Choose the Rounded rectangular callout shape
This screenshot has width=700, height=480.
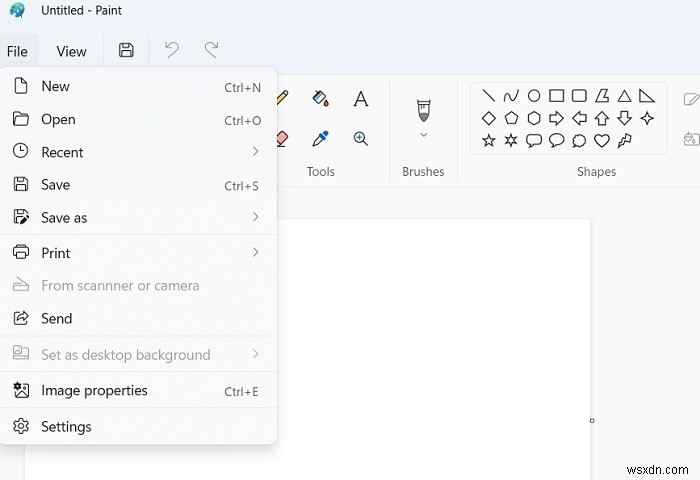[534, 141]
